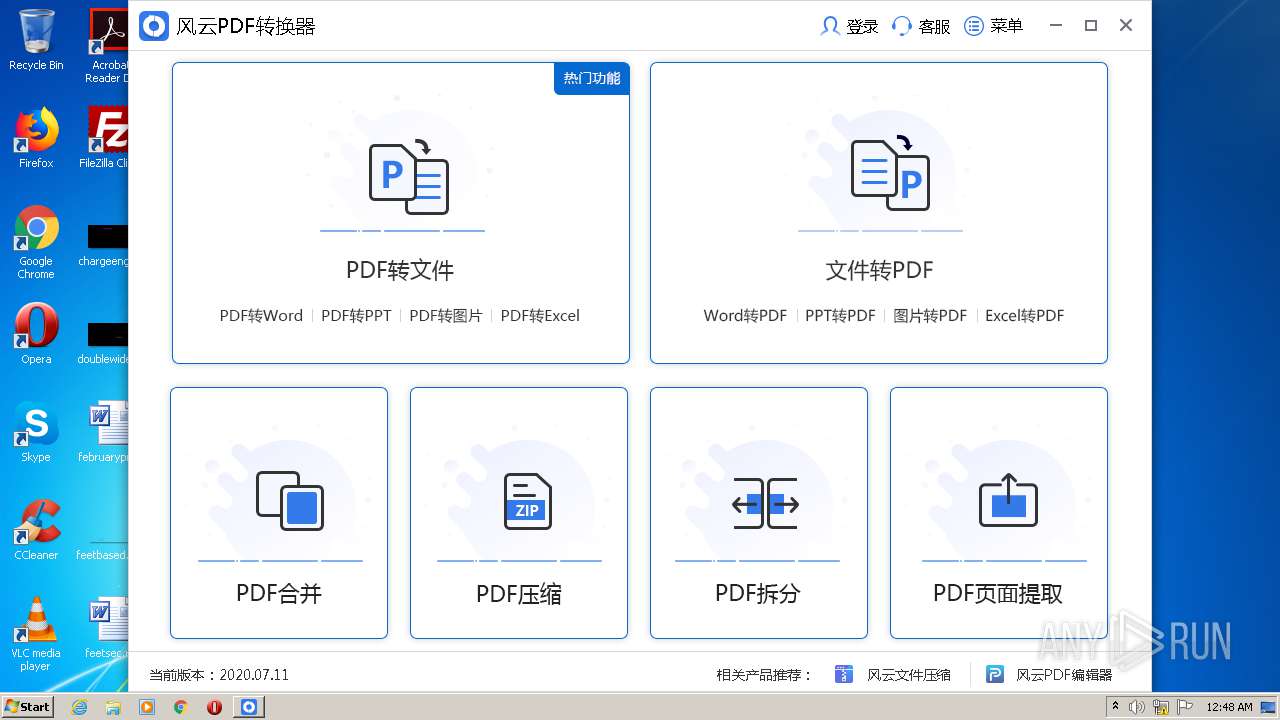Open the Recycle Bin desktop icon

[36, 40]
